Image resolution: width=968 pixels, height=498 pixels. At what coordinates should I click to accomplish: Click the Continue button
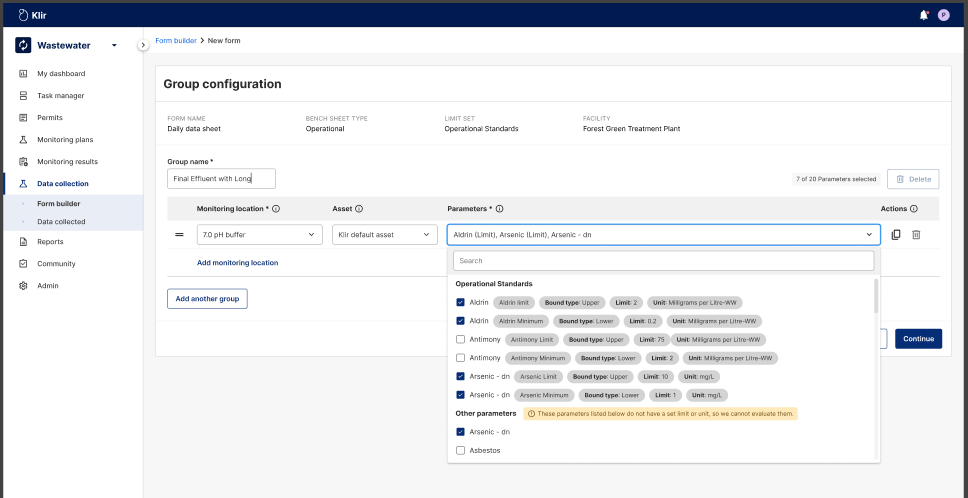[x=918, y=339]
